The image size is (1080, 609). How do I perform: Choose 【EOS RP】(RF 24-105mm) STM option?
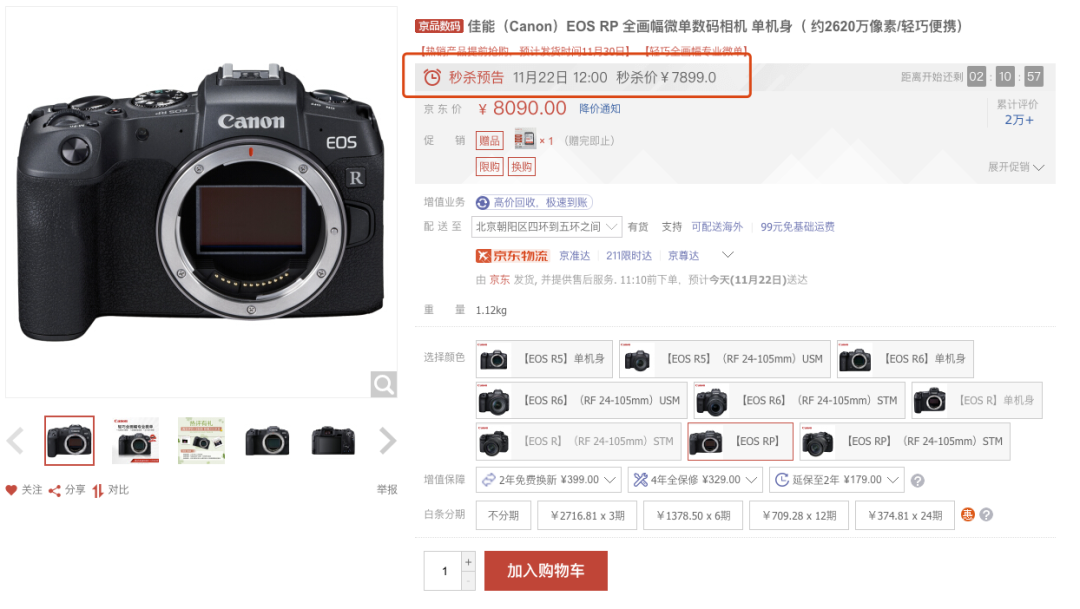tap(904, 442)
